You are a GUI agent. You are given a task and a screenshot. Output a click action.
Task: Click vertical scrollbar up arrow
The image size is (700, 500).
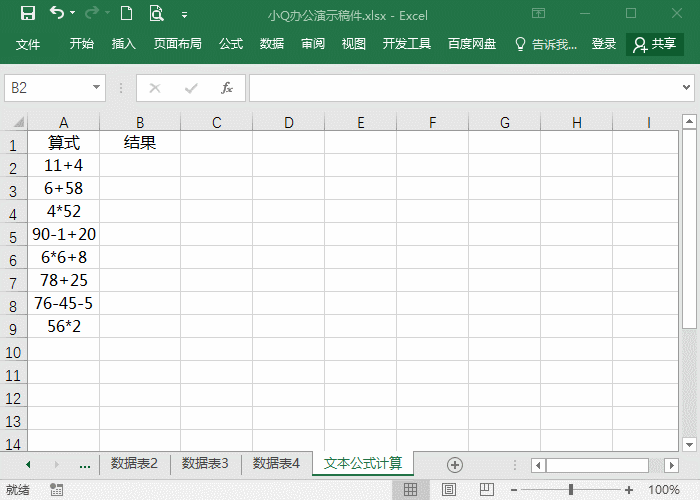[x=689, y=121]
